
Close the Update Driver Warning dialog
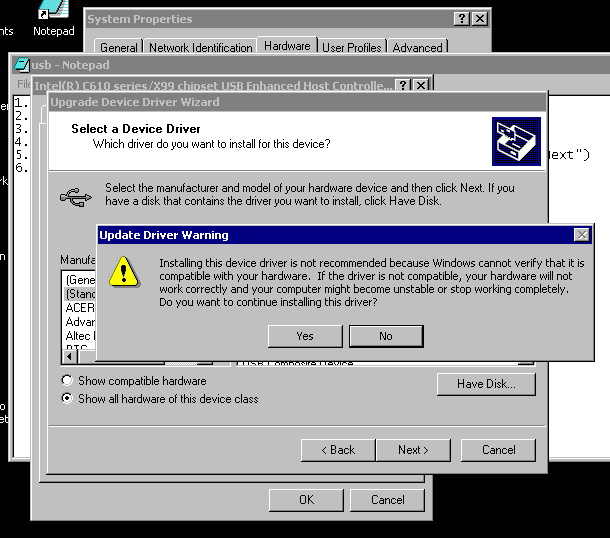point(582,235)
